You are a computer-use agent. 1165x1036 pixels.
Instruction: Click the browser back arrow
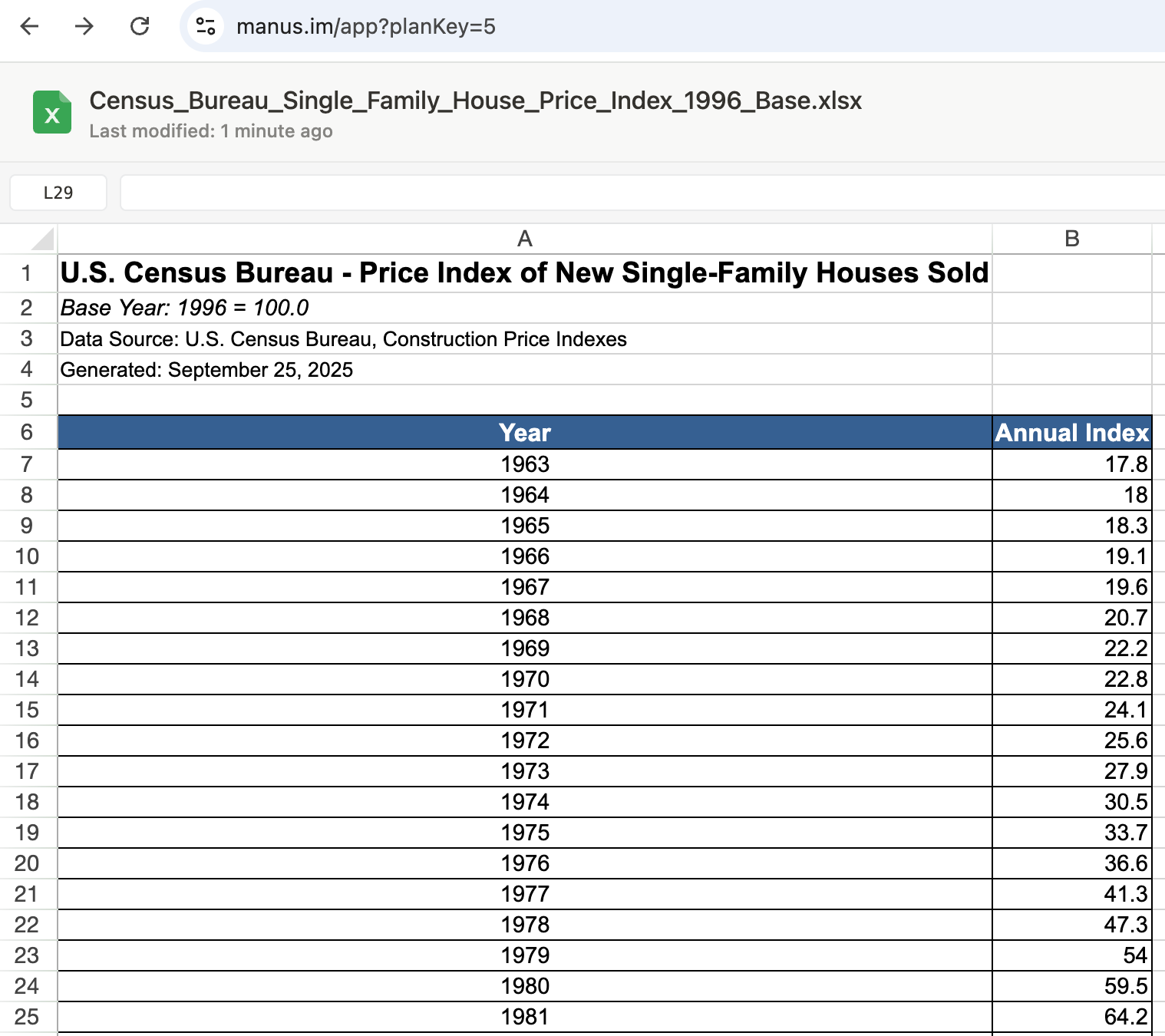(29, 26)
